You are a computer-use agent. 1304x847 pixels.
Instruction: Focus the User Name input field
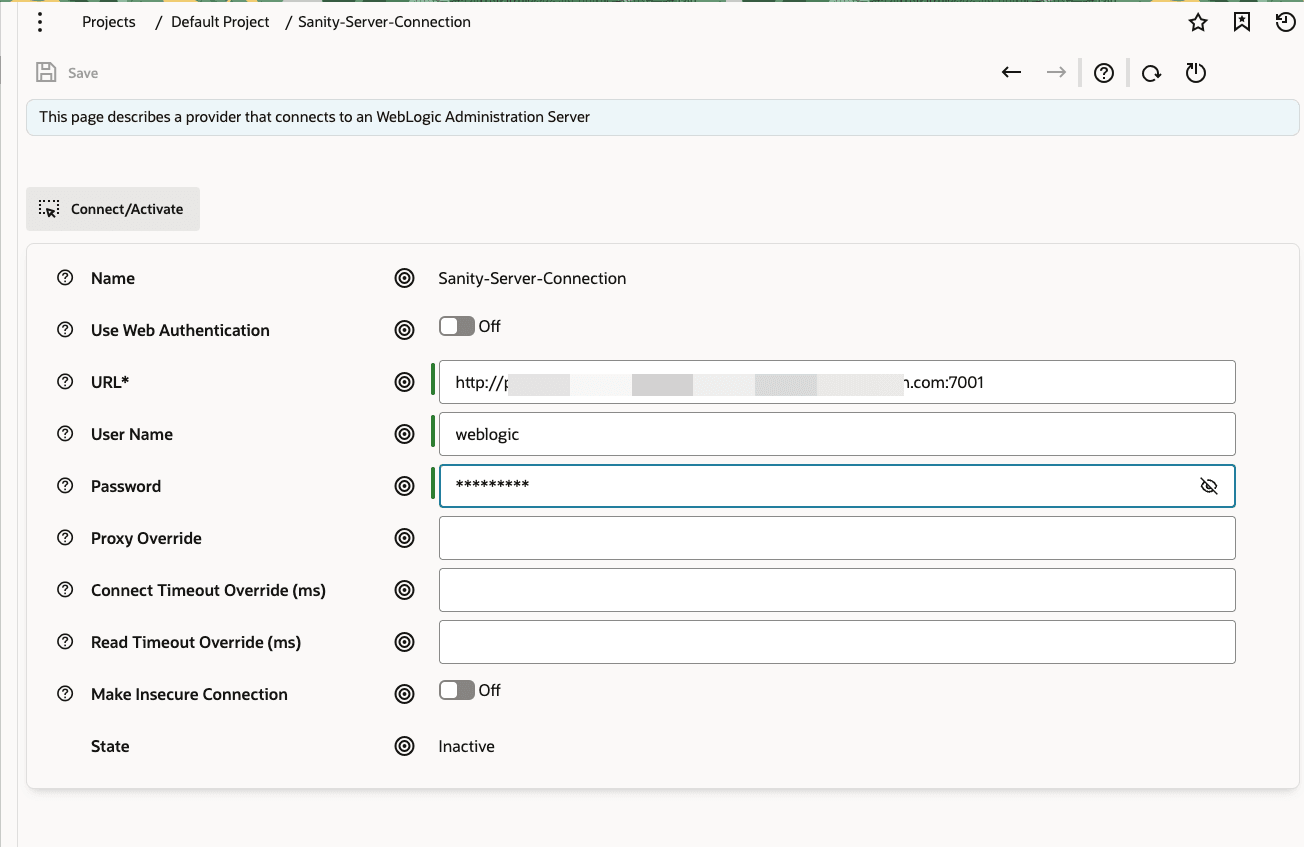tap(837, 434)
